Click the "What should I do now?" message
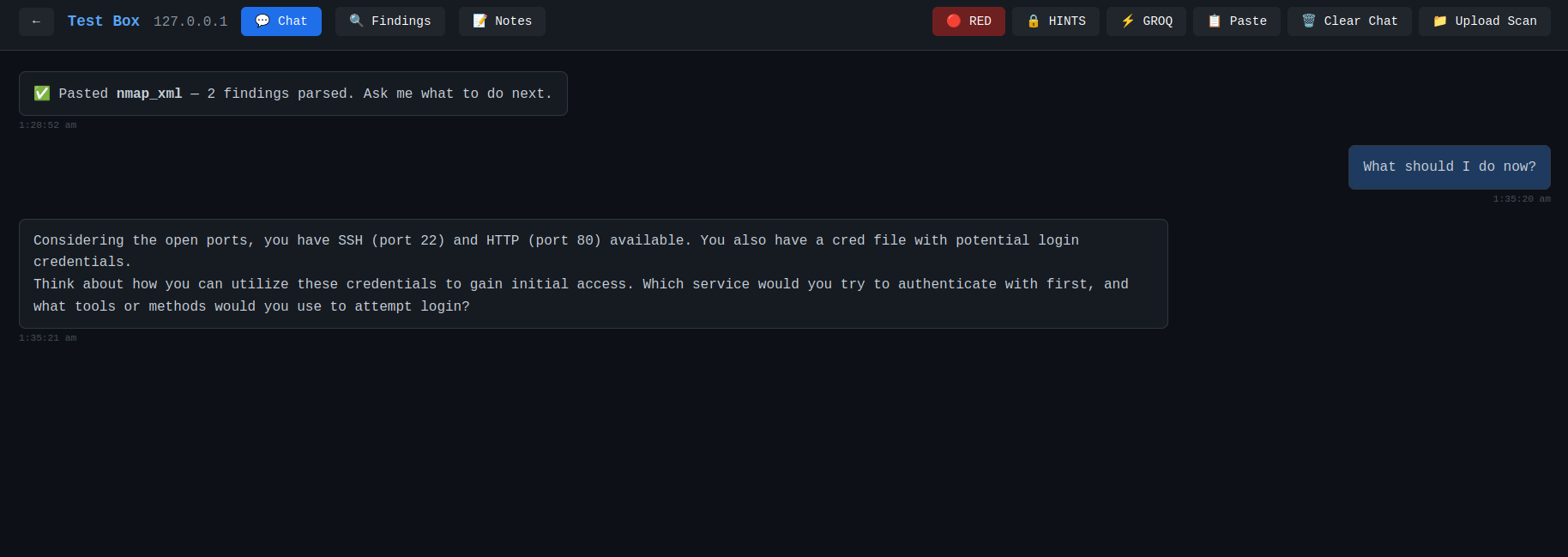Viewport: 1568px width, 557px height. pyautogui.click(x=1449, y=167)
